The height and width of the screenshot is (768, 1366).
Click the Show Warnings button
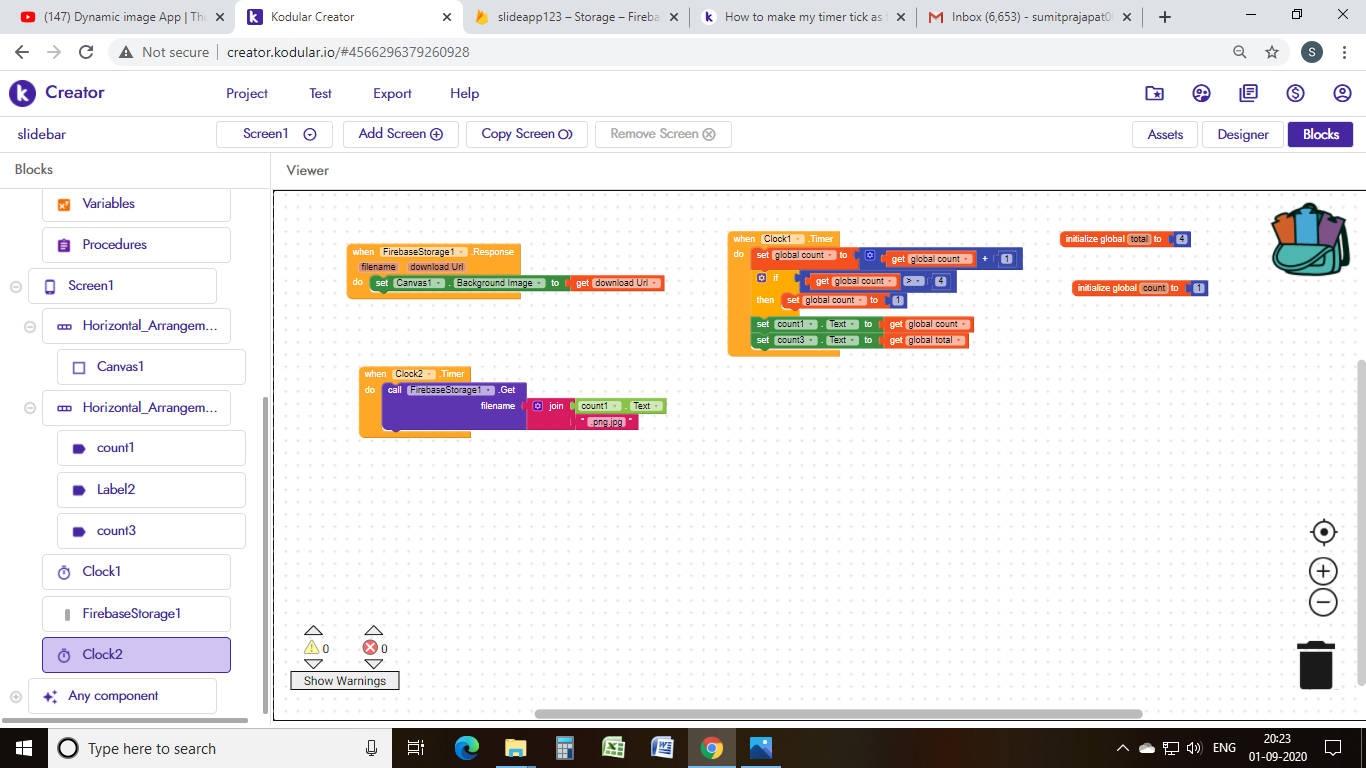(345, 681)
